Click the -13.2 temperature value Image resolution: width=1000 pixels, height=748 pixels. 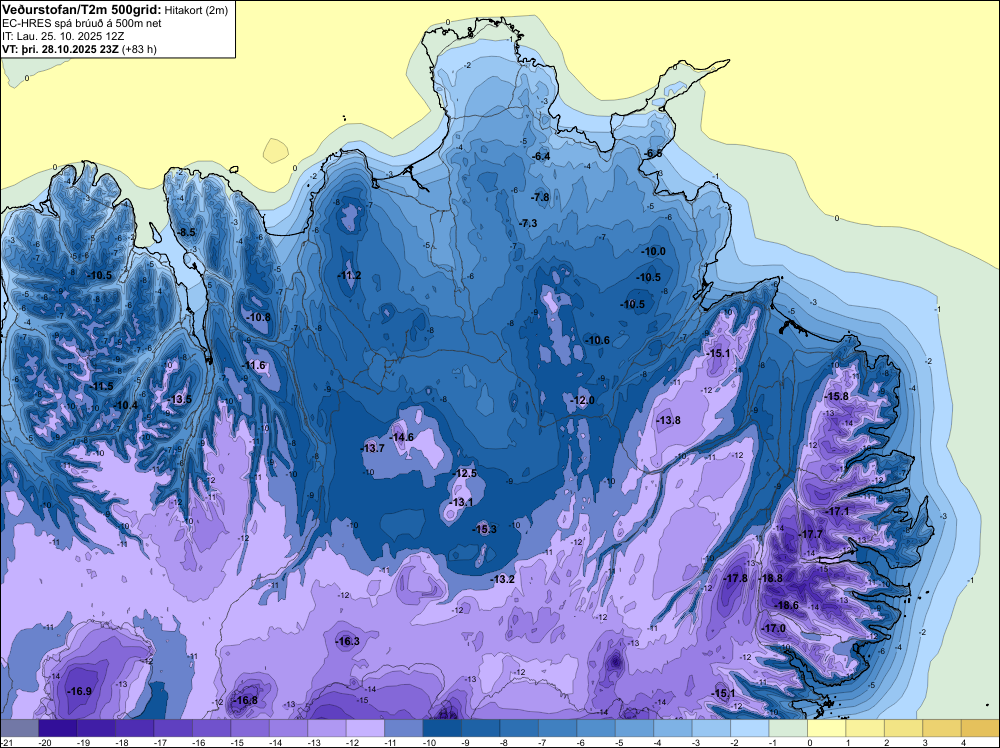pyautogui.click(x=502, y=579)
